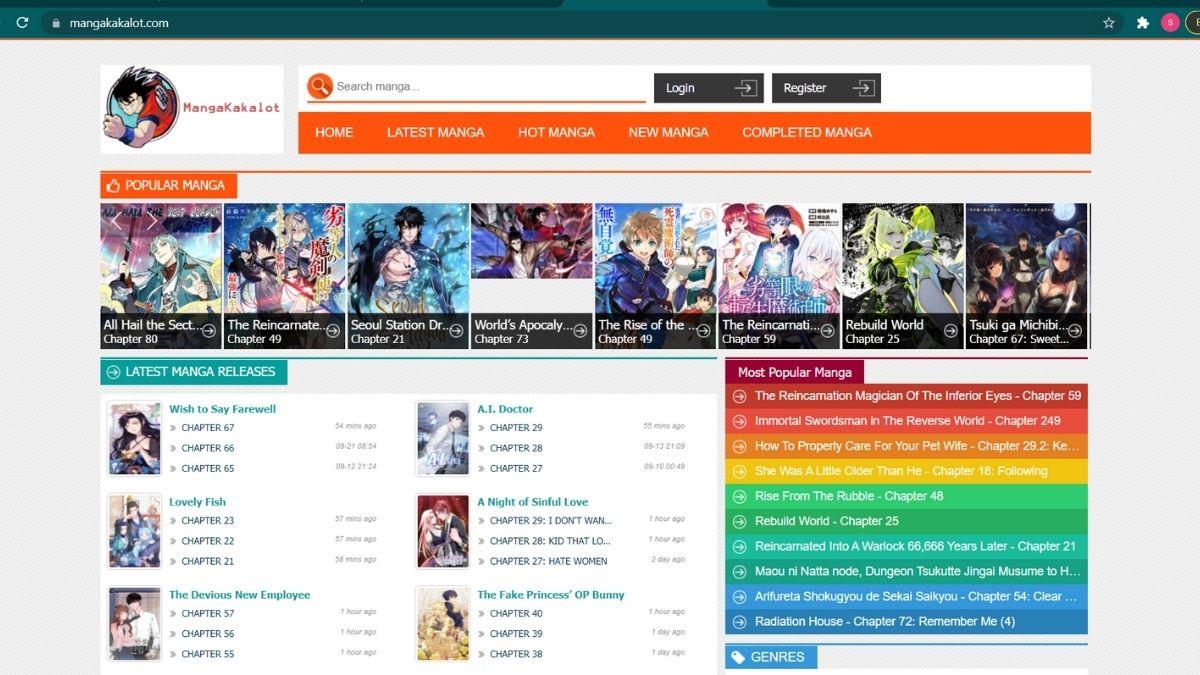The width and height of the screenshot is (1200, 675).
Task: Click the browser reload icon
Action: [22, 22]
